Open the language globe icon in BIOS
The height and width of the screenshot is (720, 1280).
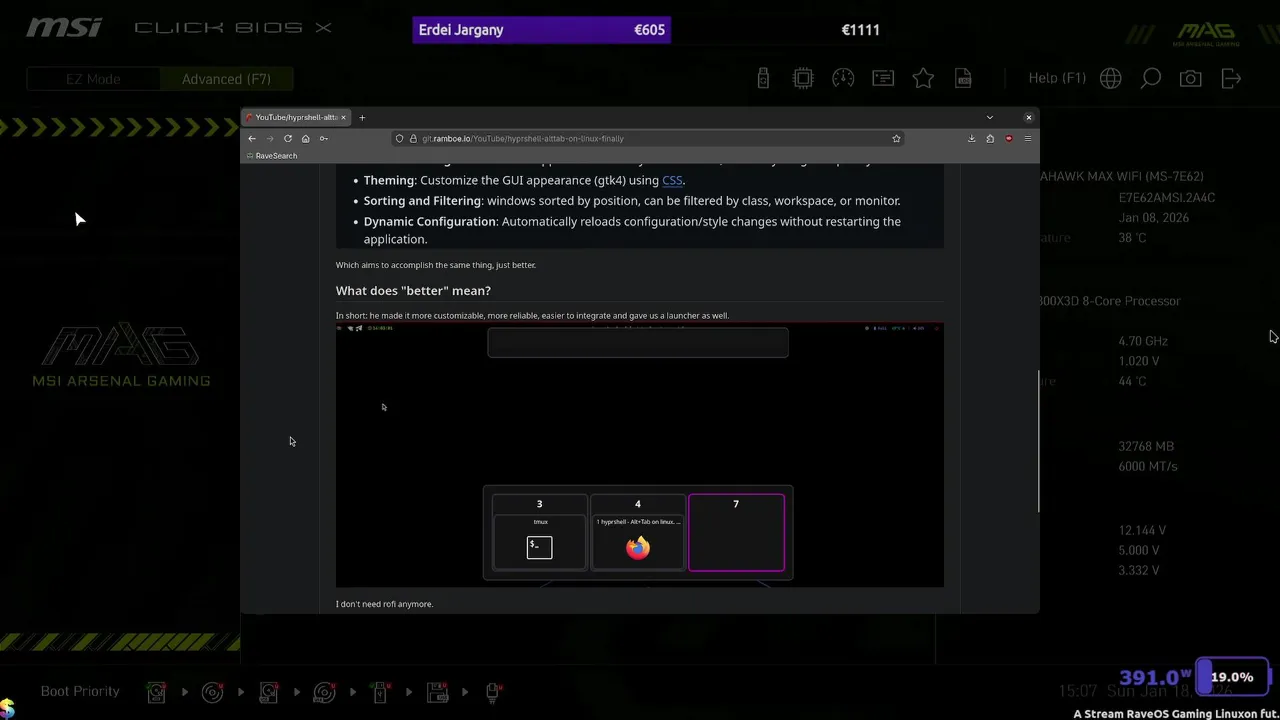coord(1110,78)
